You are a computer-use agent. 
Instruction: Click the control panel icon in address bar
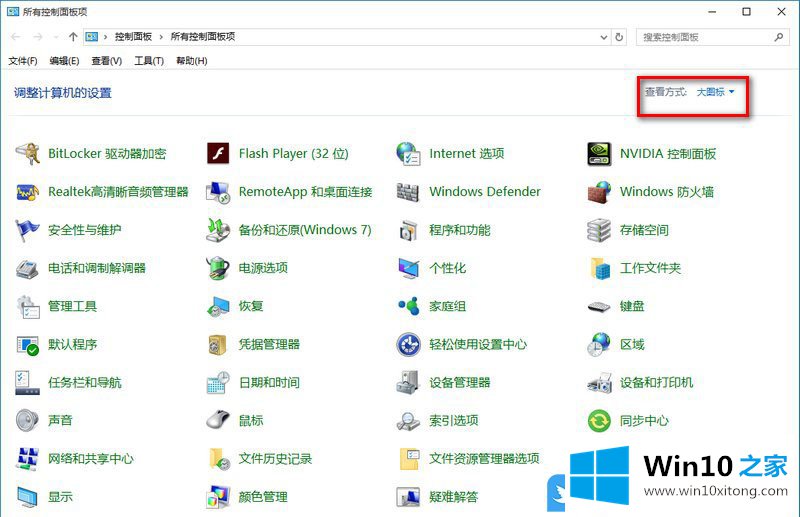[x=92, y=37]
